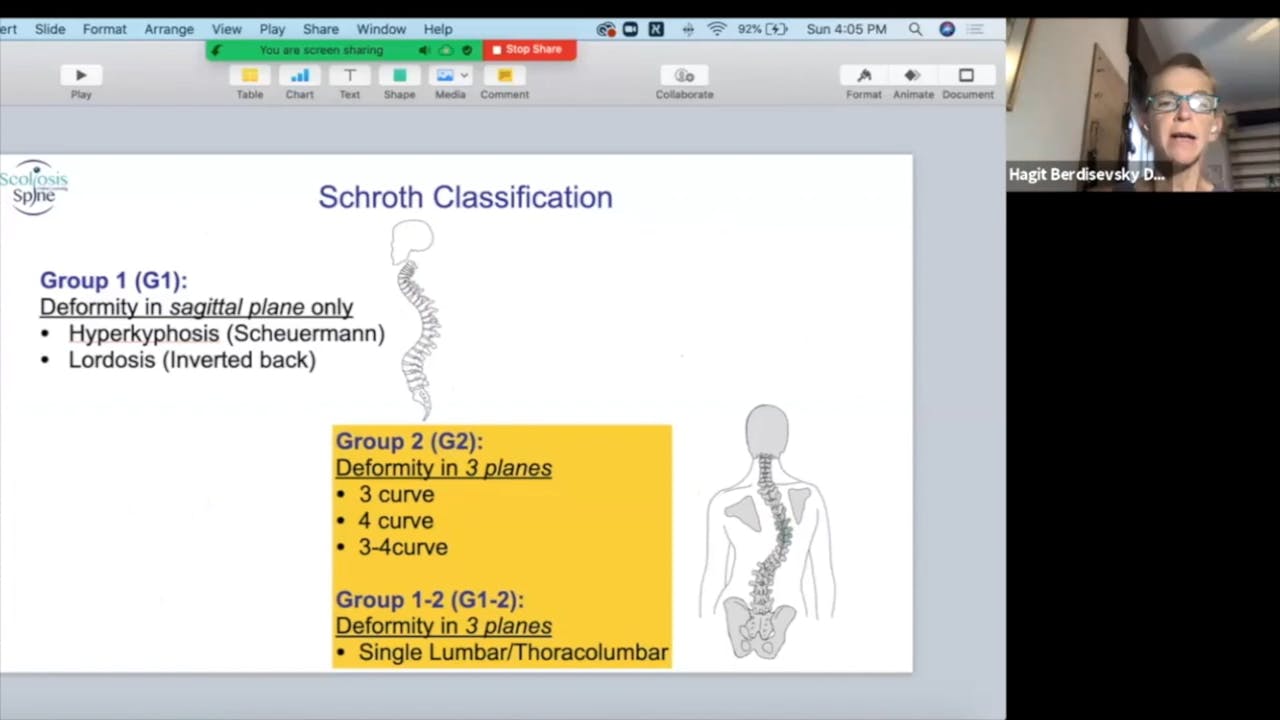Open the Animate panel

(x=913, y=76)
